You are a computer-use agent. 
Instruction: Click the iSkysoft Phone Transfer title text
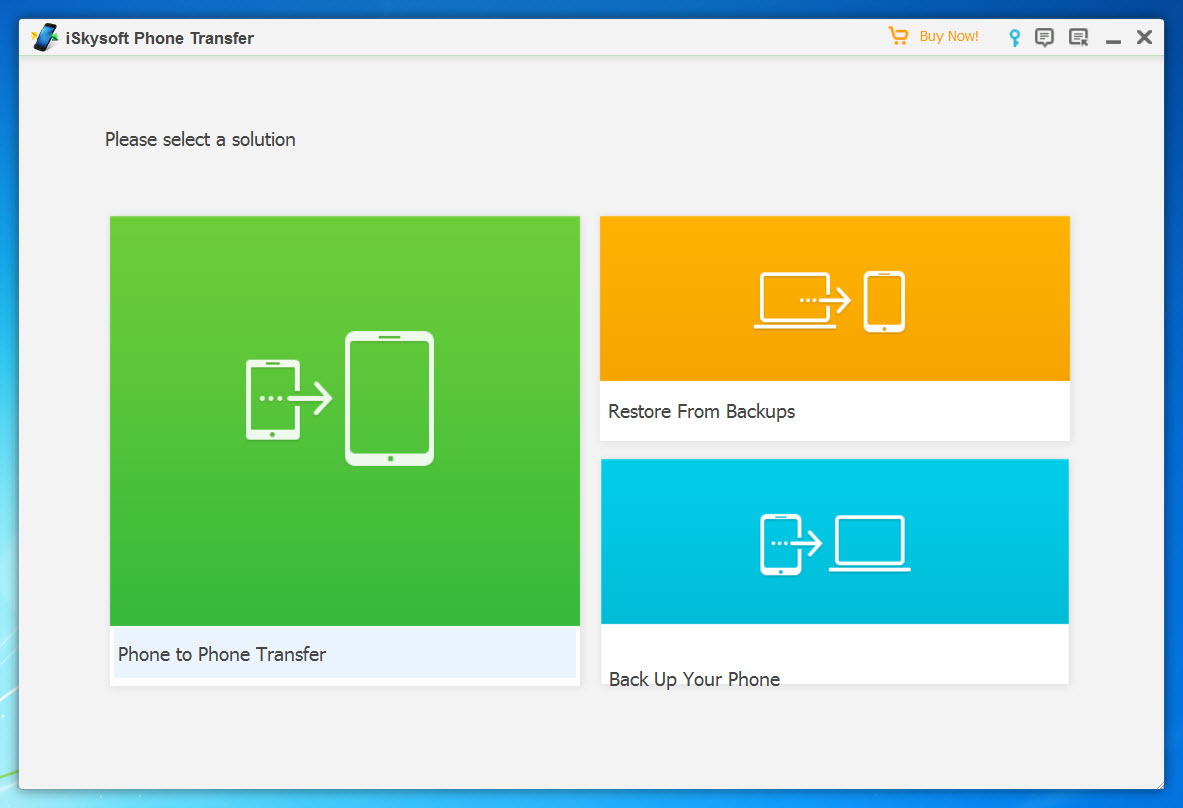click(159, 37)
